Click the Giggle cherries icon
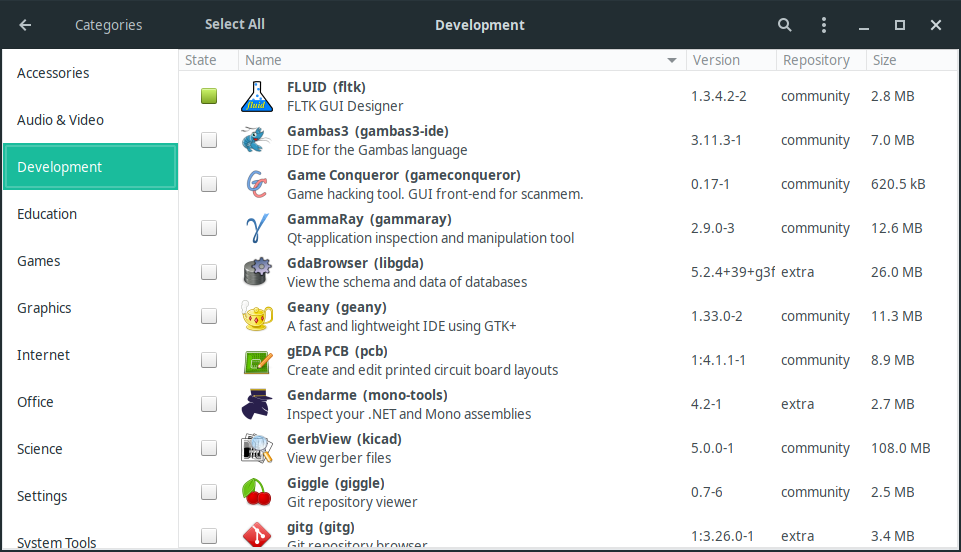The width and height of the screenshot is (961, 552). (x=257, y=493)
